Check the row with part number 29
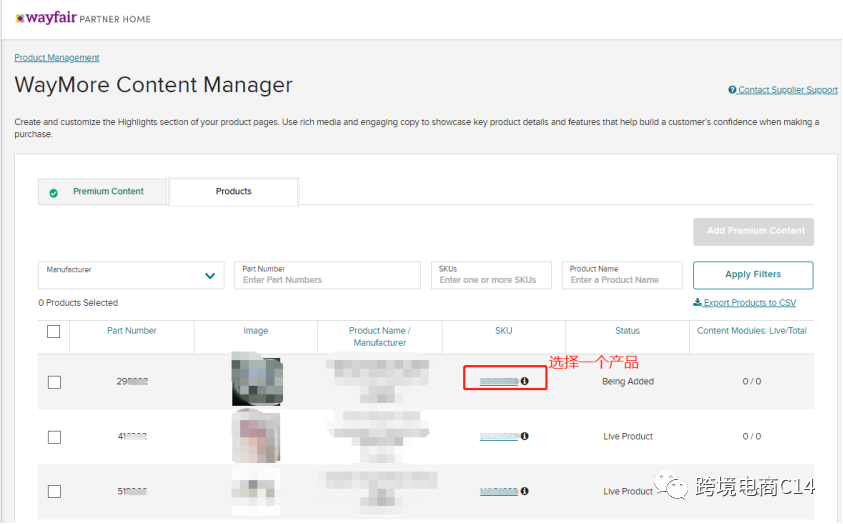This screenshot has width=843, height=524. 54,382
